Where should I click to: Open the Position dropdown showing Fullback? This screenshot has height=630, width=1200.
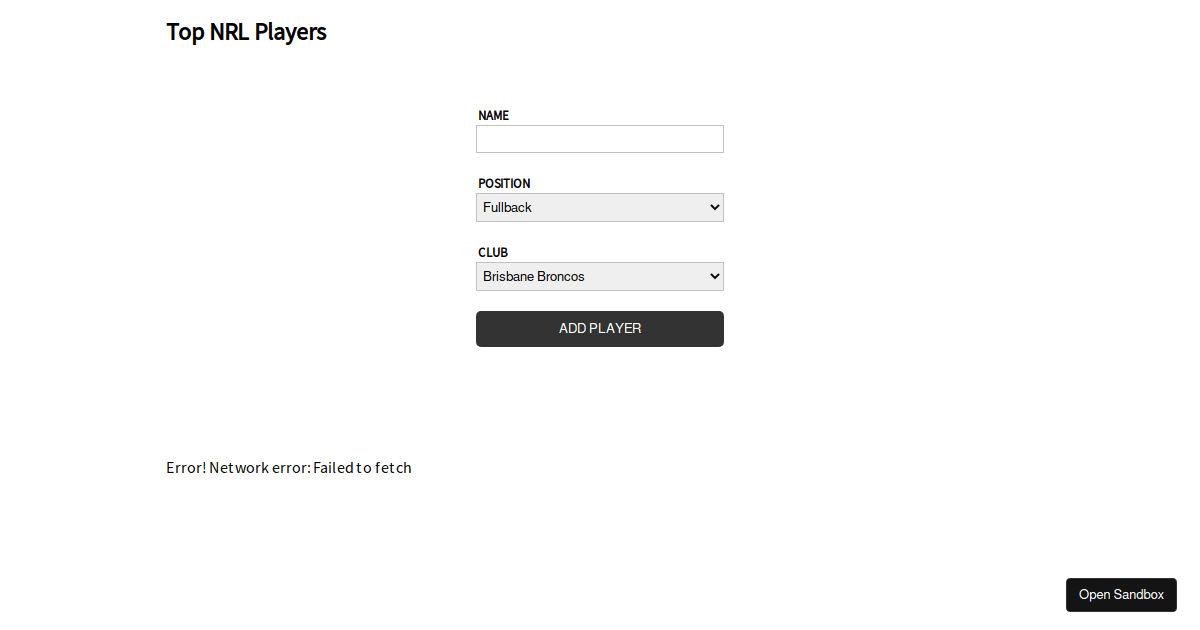tap(599, 207)
